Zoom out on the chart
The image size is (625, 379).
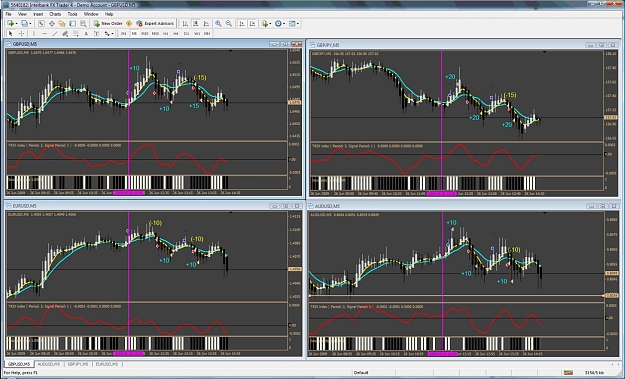tap(229, 24)
